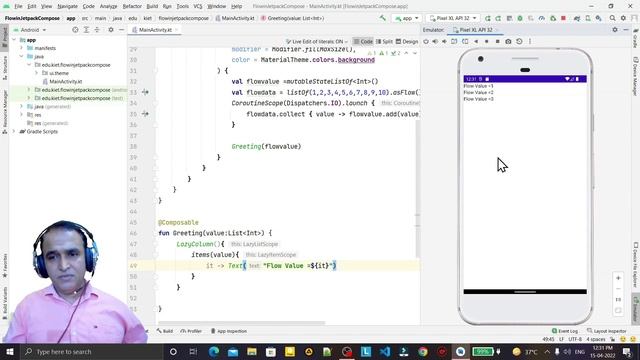Rotate emulator right icon

[465, 41]
